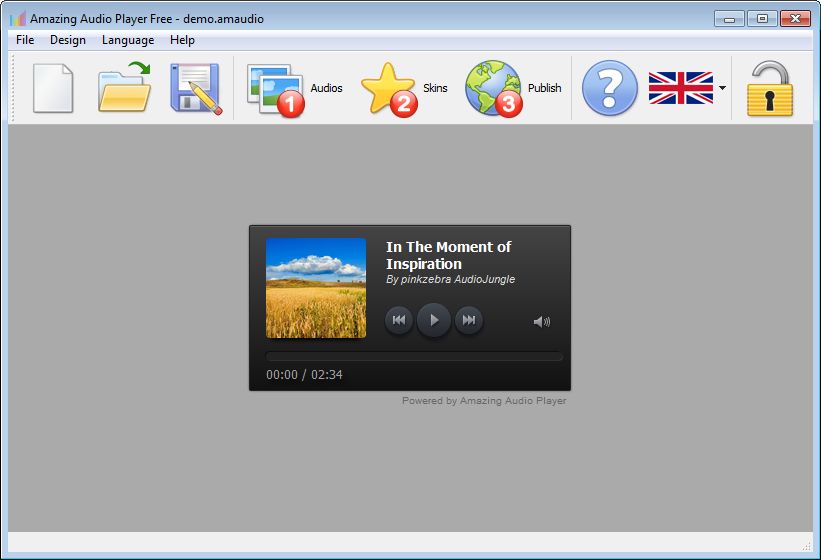
Task: Click the 'Audios' toolbar label
Action: tap(326, 88)
